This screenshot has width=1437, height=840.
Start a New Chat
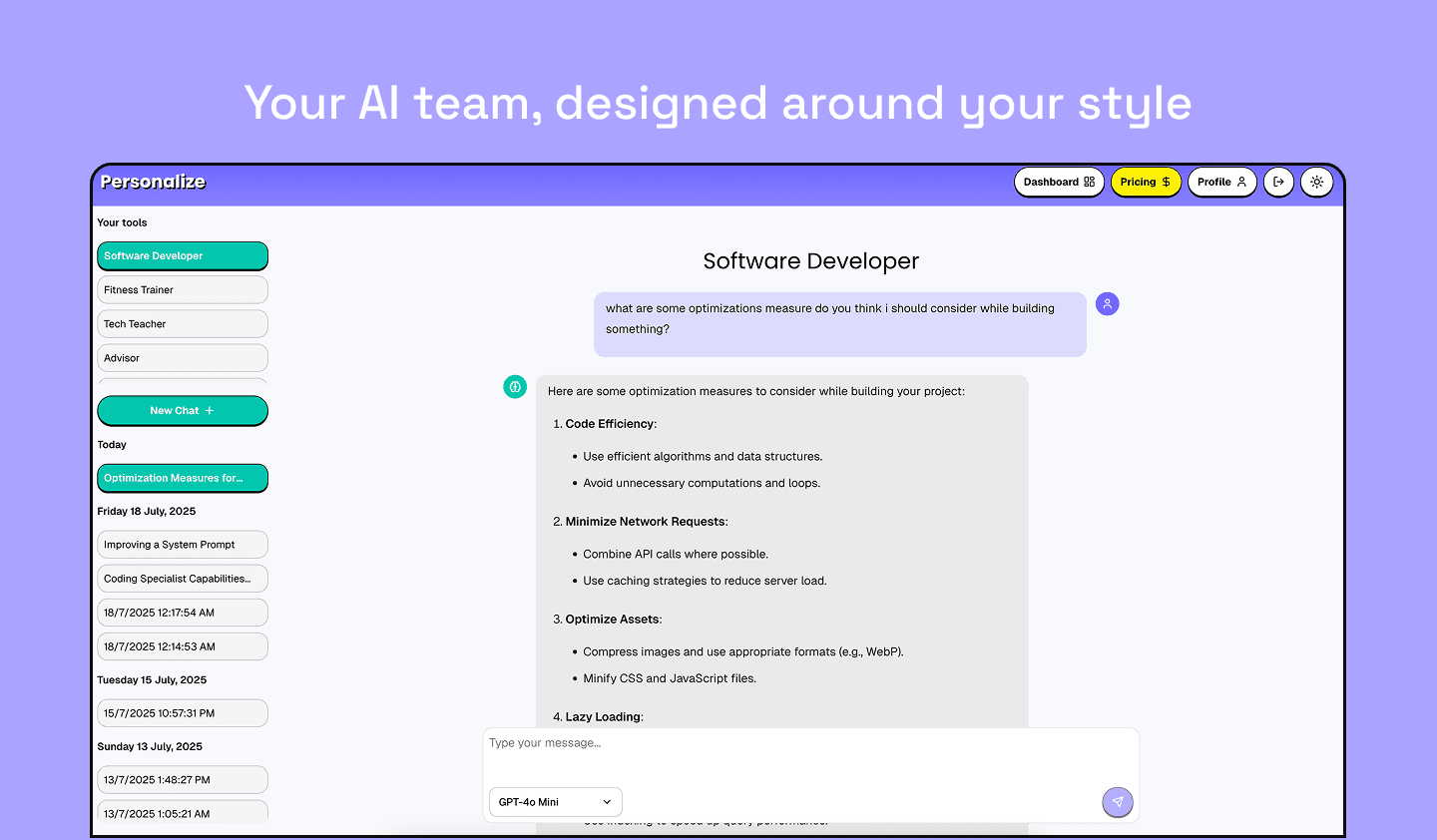(182, 411)
